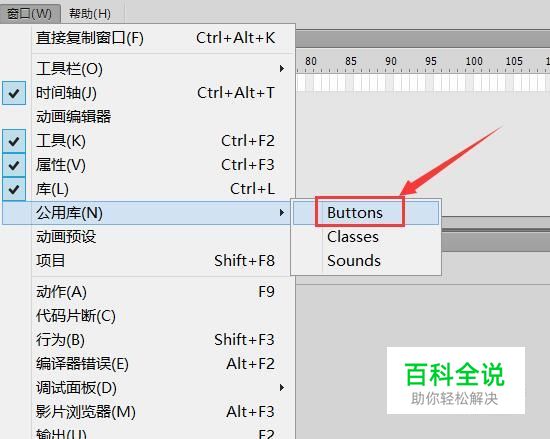The width and height of the screenshot is (550, 439).
Task: Uncheck the 工具(K) checkmark
Action: 14,141
